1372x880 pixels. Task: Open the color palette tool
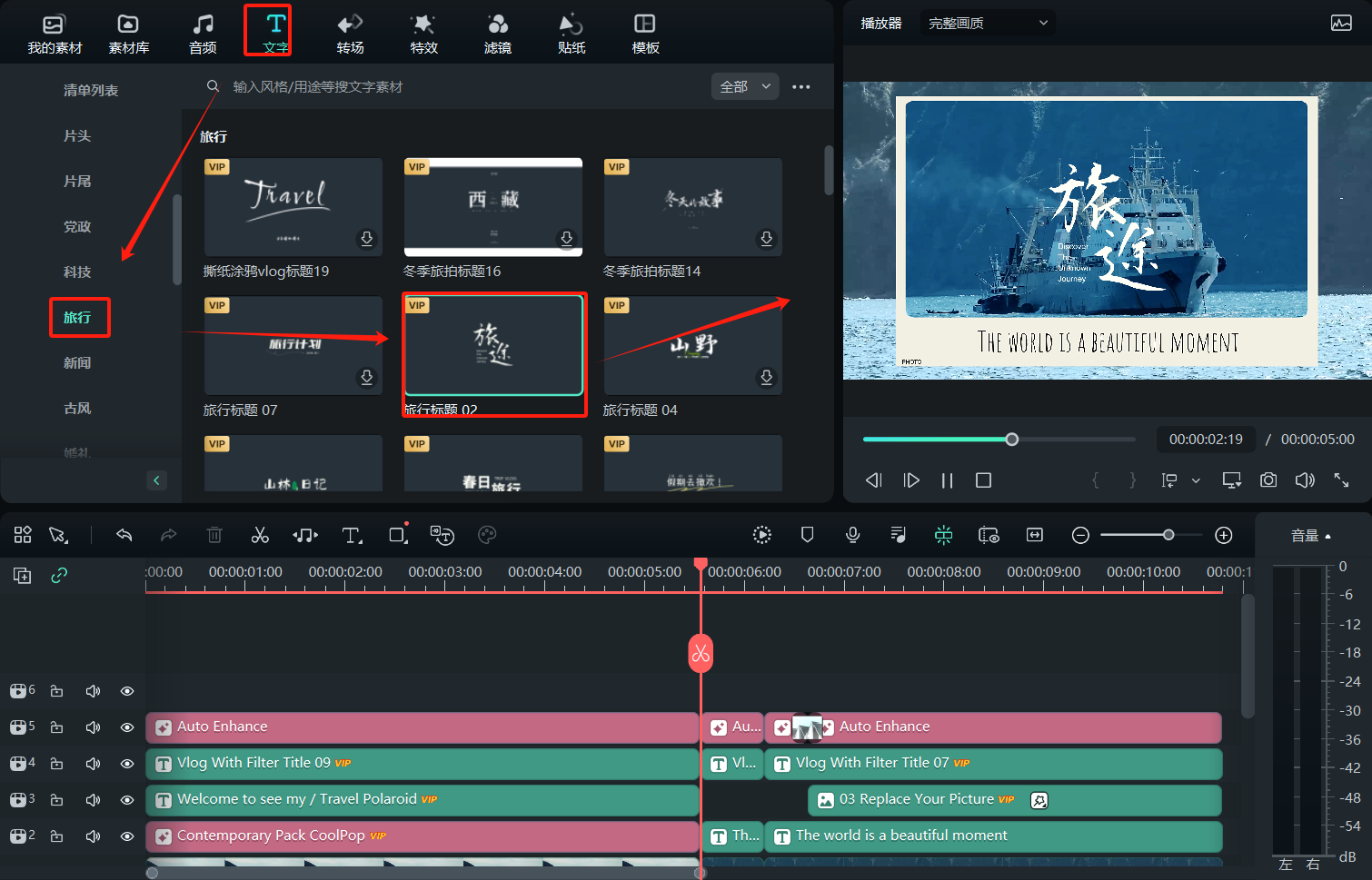(x=487, y=535)
